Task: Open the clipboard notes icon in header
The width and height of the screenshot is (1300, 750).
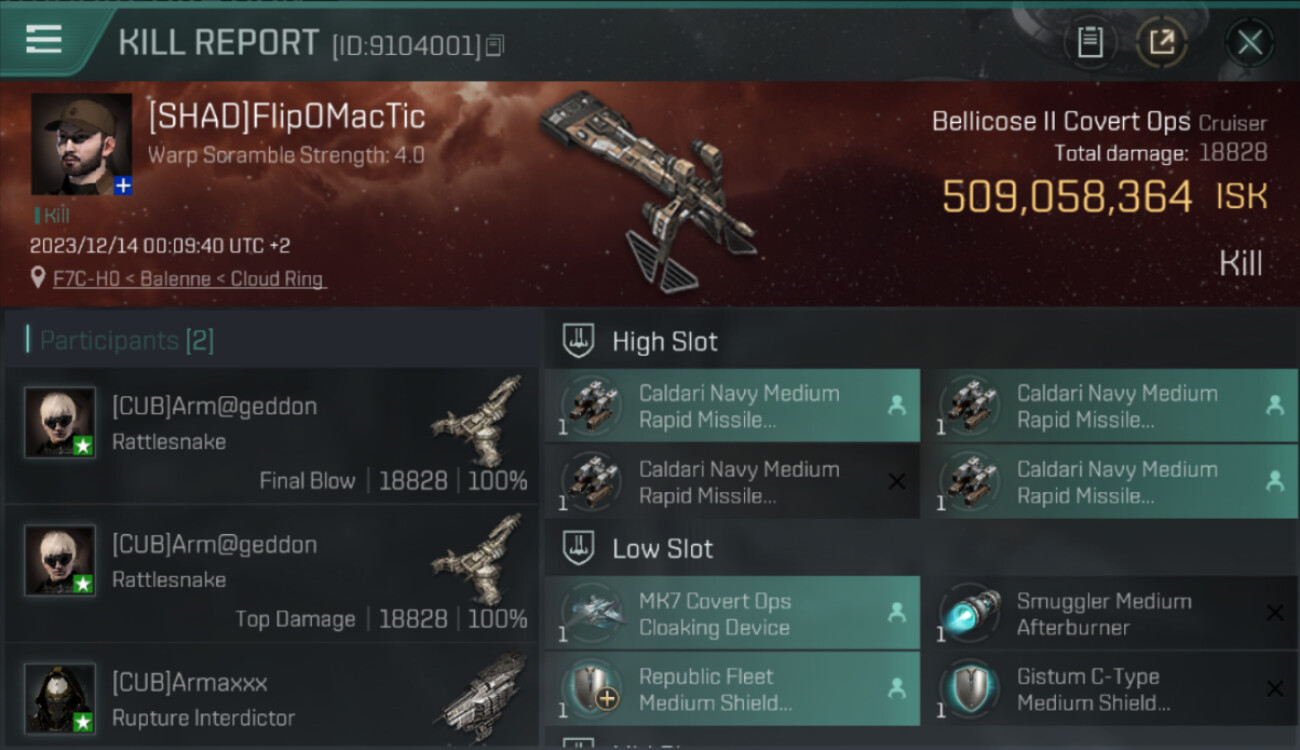Action: tap(1090, 42)
